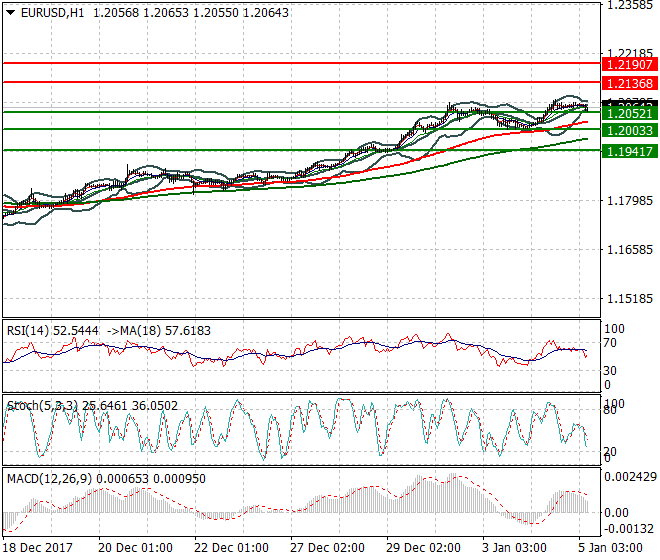Click the 22 Dec 01:00 time label

click(231, 548)
